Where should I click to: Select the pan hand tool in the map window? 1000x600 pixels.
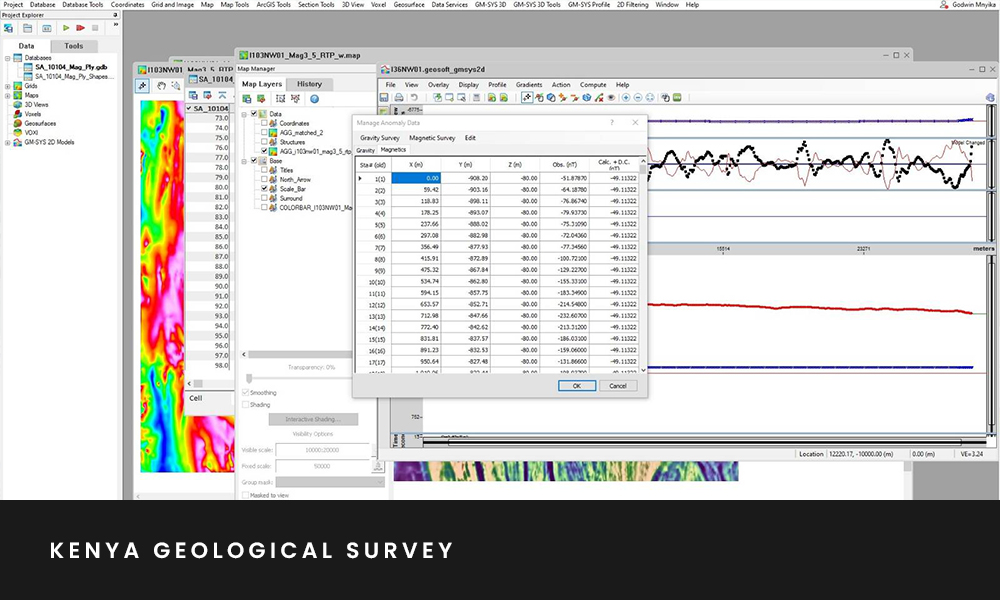click(x=161, y=86)
